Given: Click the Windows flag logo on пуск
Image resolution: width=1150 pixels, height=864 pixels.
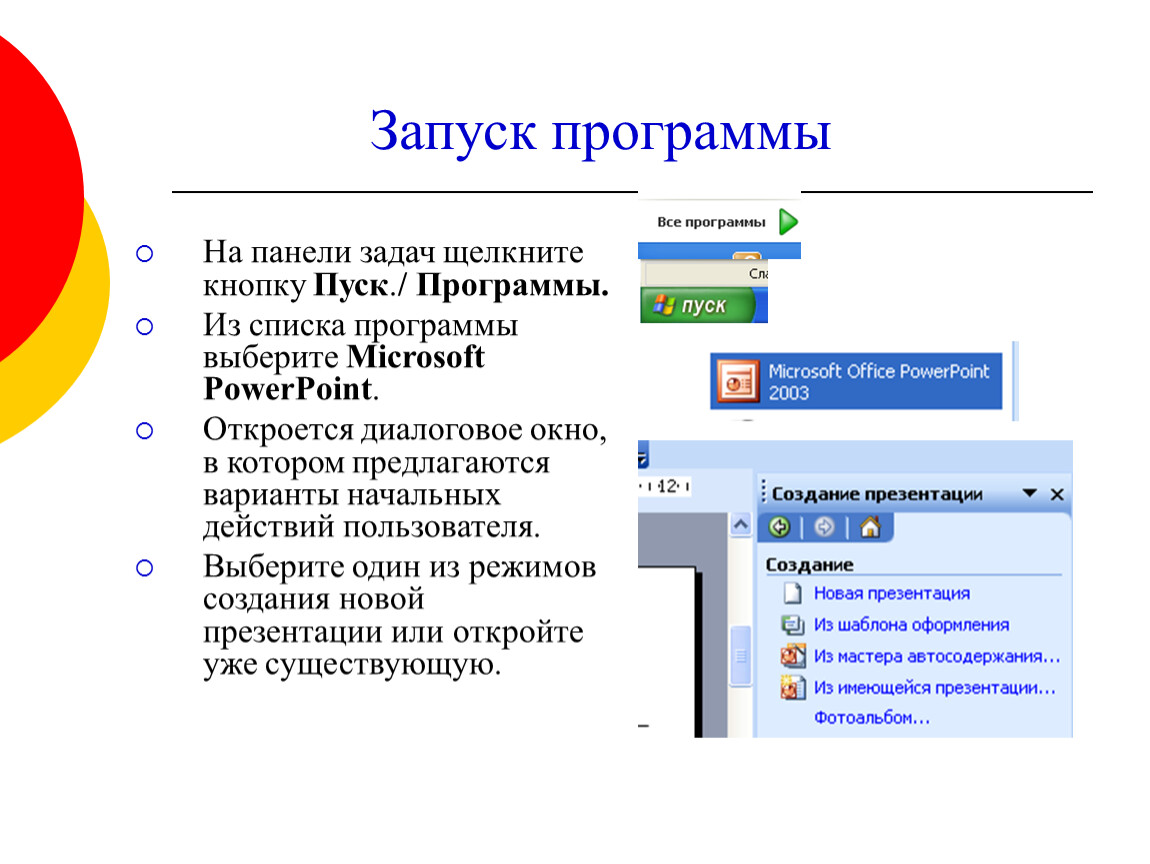Looking at the screenshot, I should tap(664, 304).
